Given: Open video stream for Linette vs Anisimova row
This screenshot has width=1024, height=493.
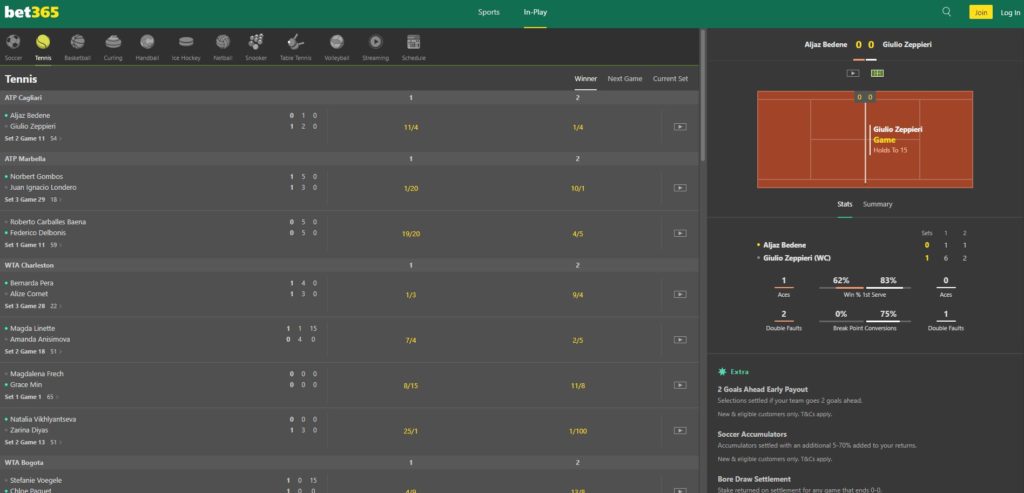Looking at the screenshot, I should (x=680, y=340).
